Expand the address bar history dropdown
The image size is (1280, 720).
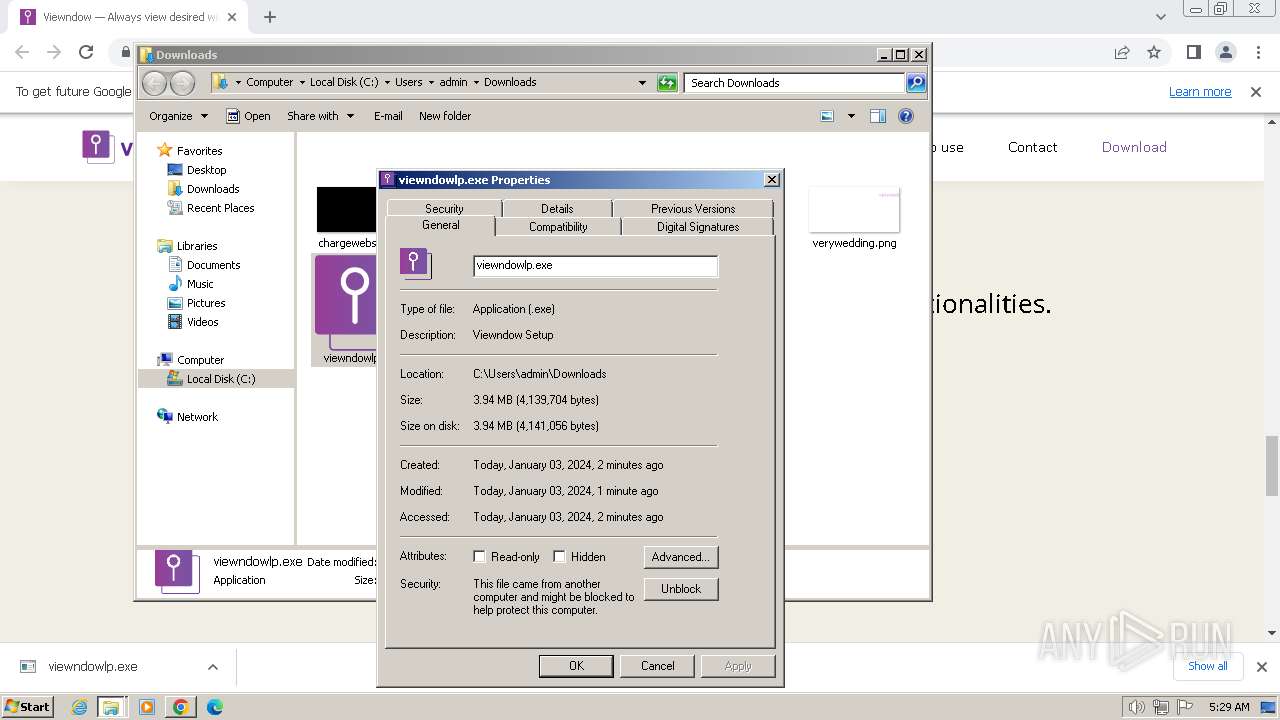(x=642, y=83)
